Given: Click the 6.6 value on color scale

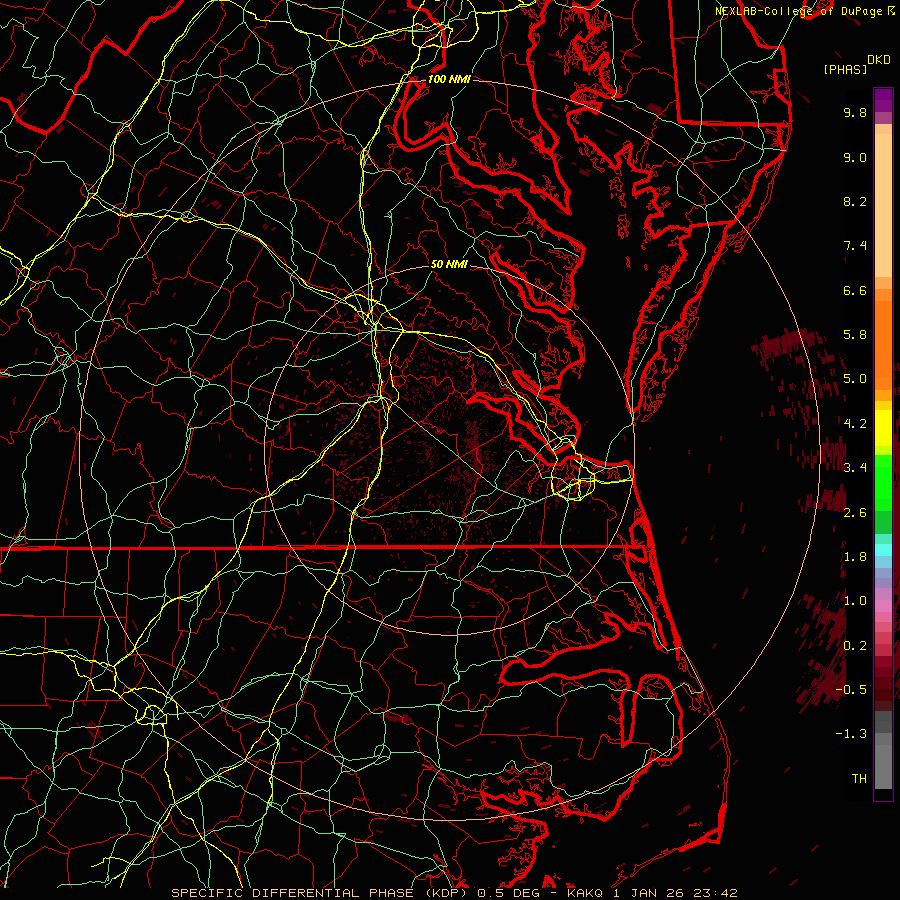Looking at the screenshot, I should [855, 290].
